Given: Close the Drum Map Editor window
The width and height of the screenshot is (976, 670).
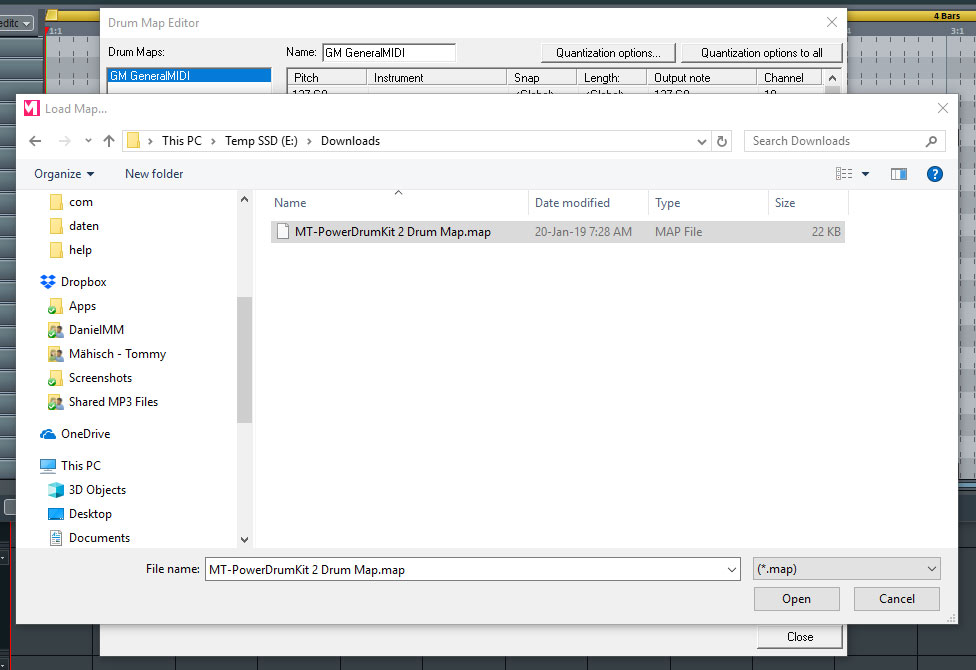Looking at the screenshot, I should (x=832, y=22).
